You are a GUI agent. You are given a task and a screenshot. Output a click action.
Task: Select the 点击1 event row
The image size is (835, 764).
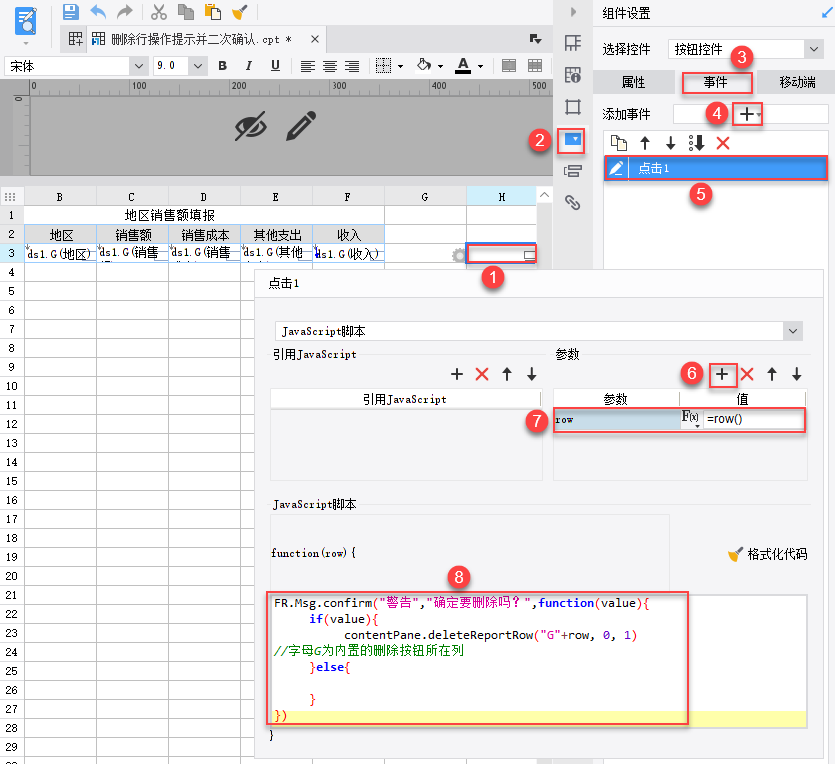(x=716, y=168)
